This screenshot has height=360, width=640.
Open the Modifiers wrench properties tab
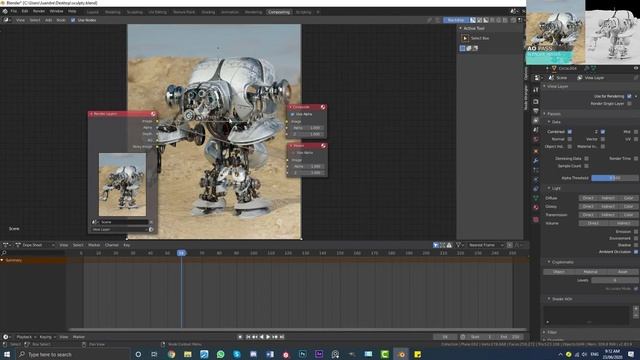tap(536, 160)
